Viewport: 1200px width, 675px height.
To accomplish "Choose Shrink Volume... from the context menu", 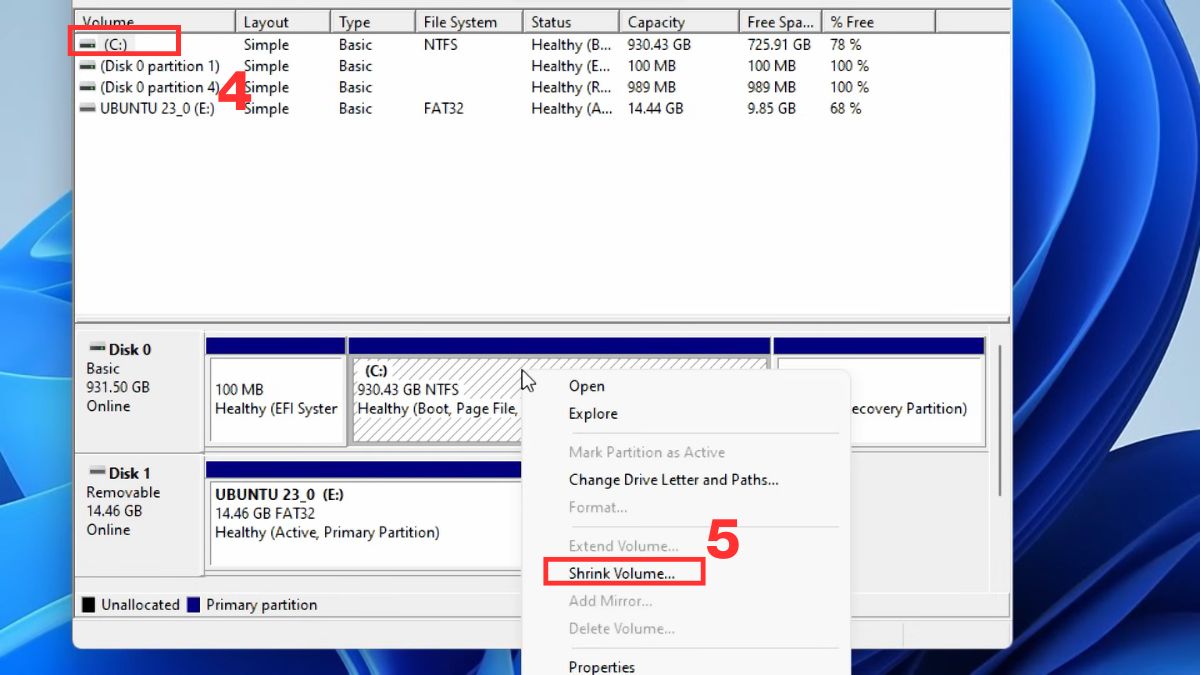I will [622, 573].
